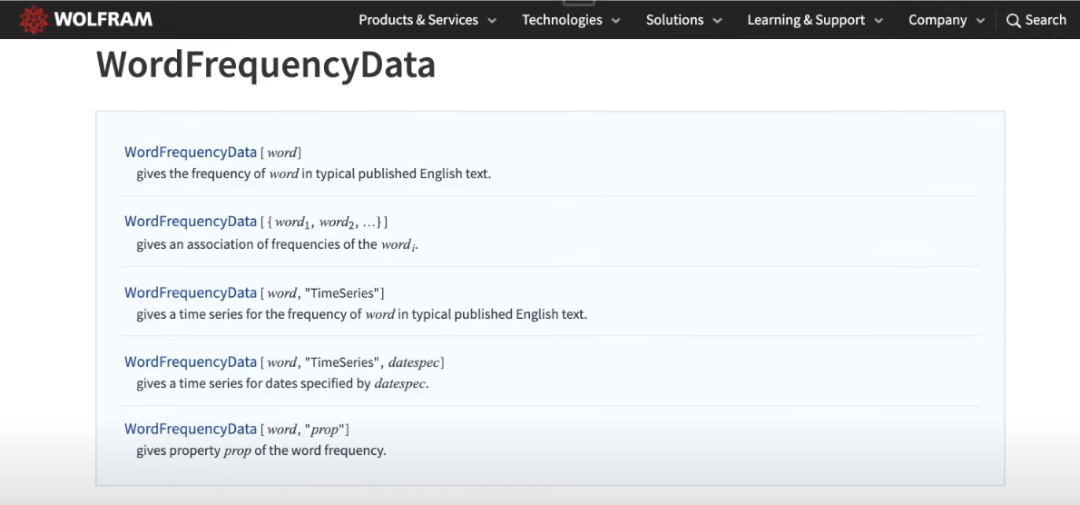The width and height of the screenshot is (1080, 505).
Task: Click WordFrequencyData link with word list usage
Action: click(190, 221)
